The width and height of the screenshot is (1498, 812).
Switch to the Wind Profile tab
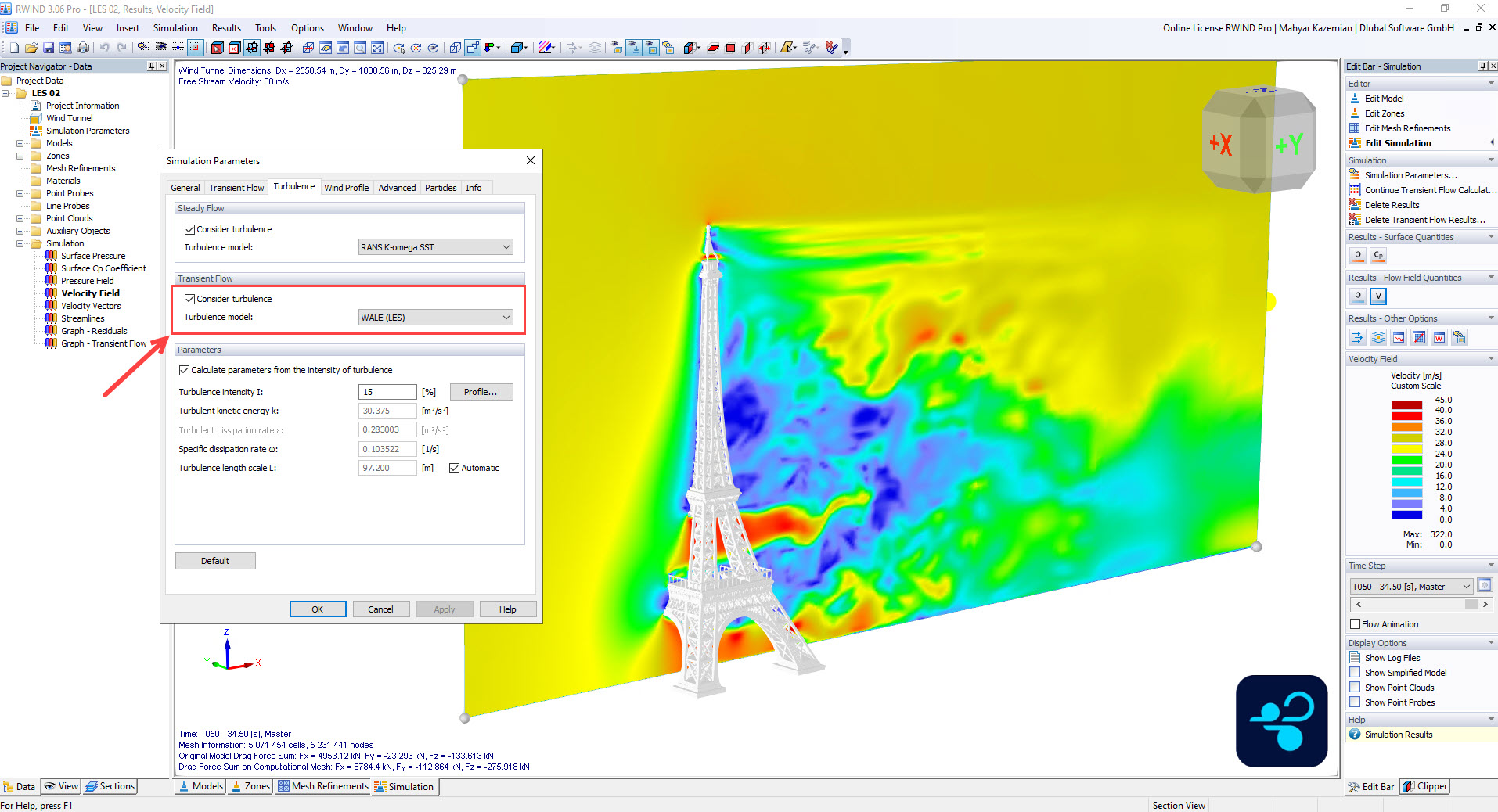click(347, 187)
